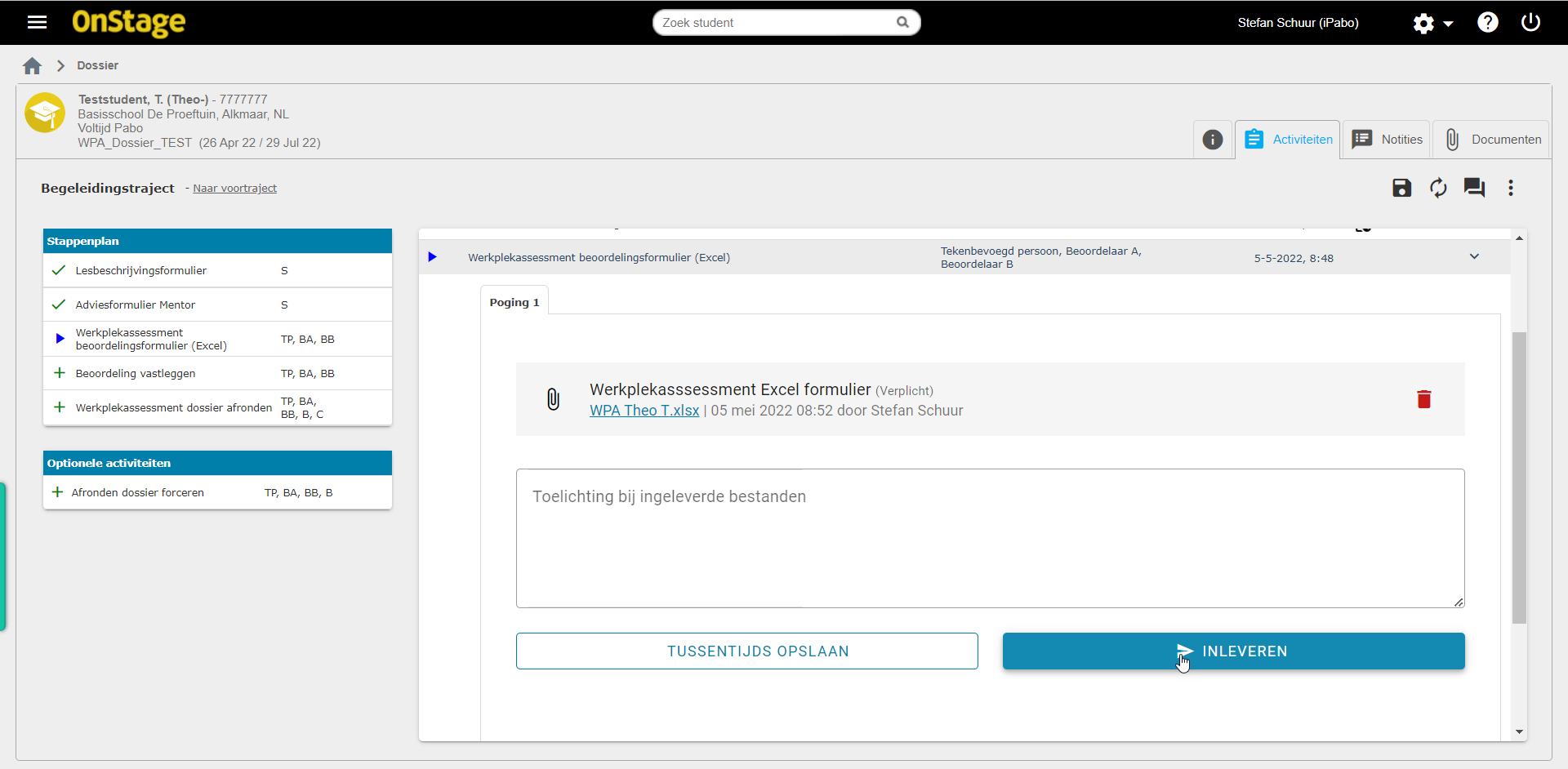Switch to the Documenten tab
This screenshot has width=1568, height=769.
click(1491, 140)
